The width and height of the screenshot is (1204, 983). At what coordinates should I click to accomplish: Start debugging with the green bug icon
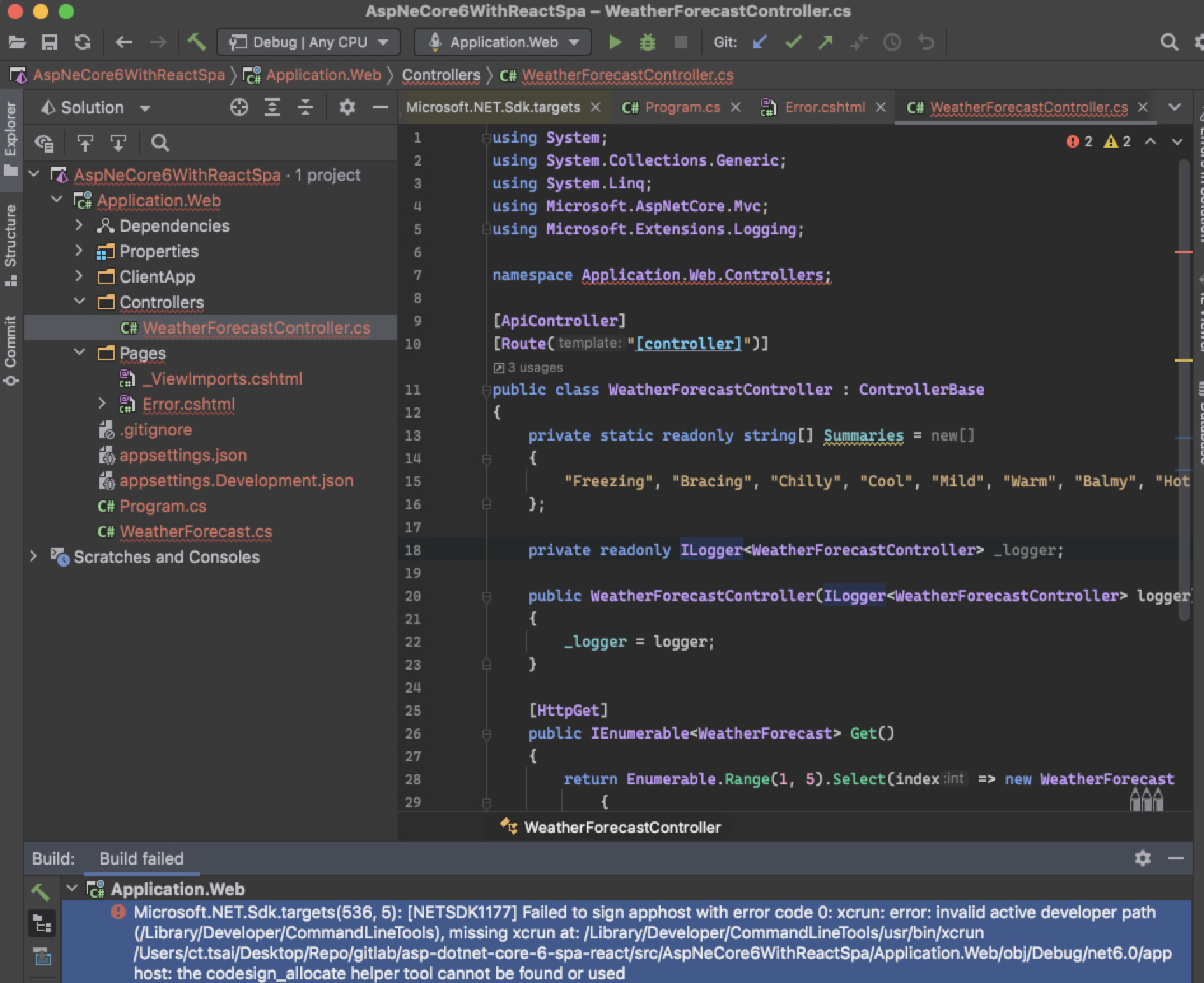click(647, 43)
